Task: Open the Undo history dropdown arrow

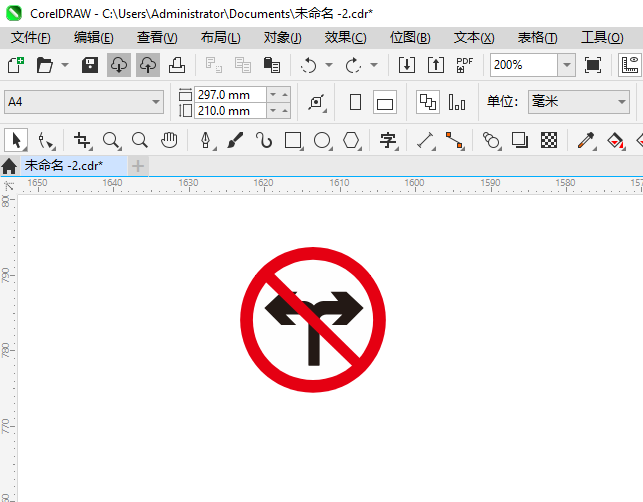Action: point(329,65)
